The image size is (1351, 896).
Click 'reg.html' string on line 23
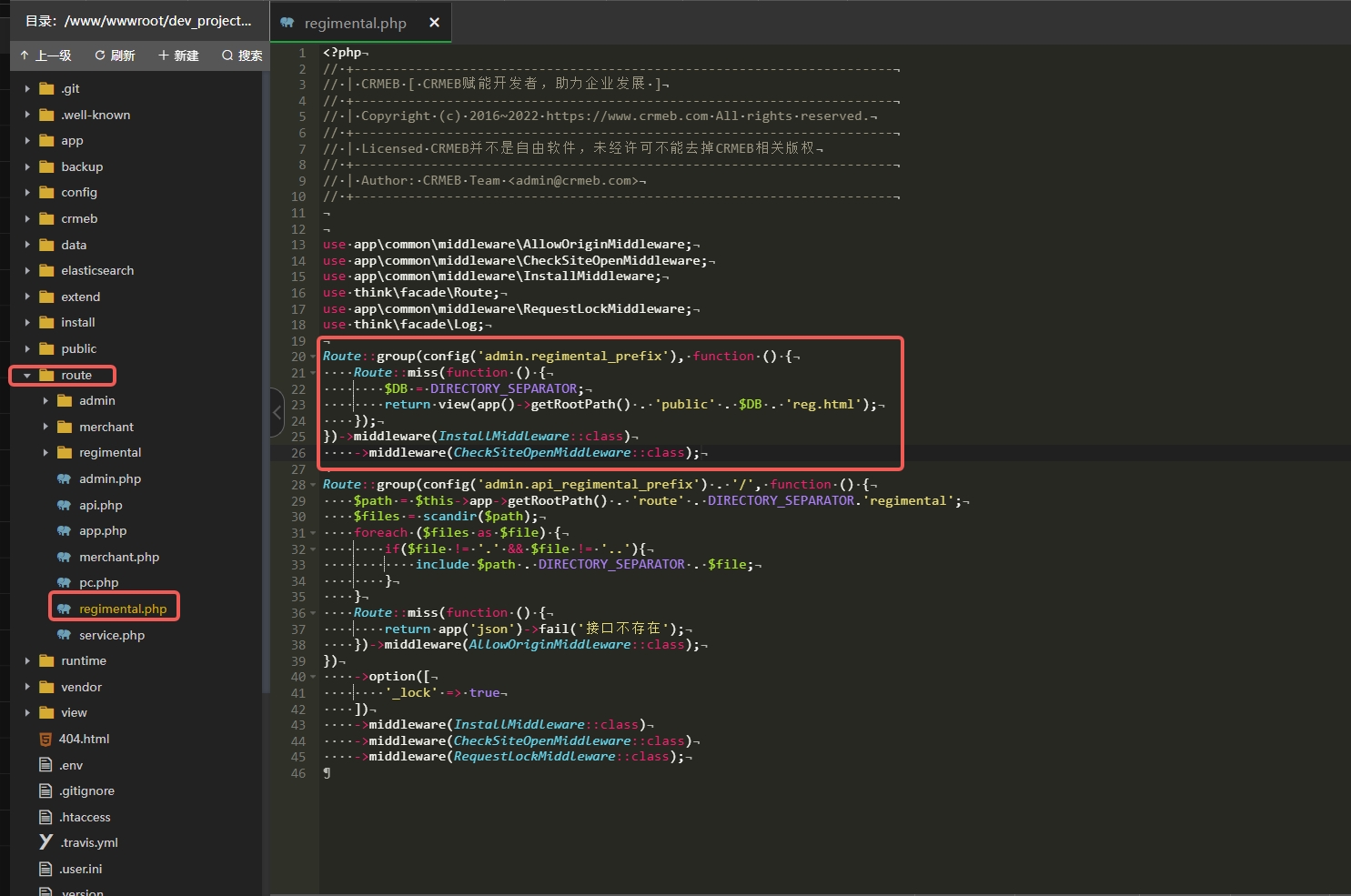click(x=823, y=404)
